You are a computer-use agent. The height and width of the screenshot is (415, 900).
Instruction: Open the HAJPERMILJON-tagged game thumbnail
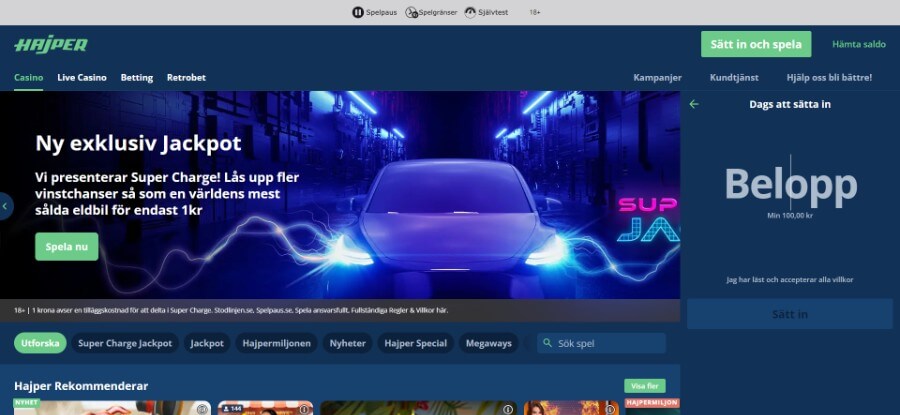click(653, 406)
